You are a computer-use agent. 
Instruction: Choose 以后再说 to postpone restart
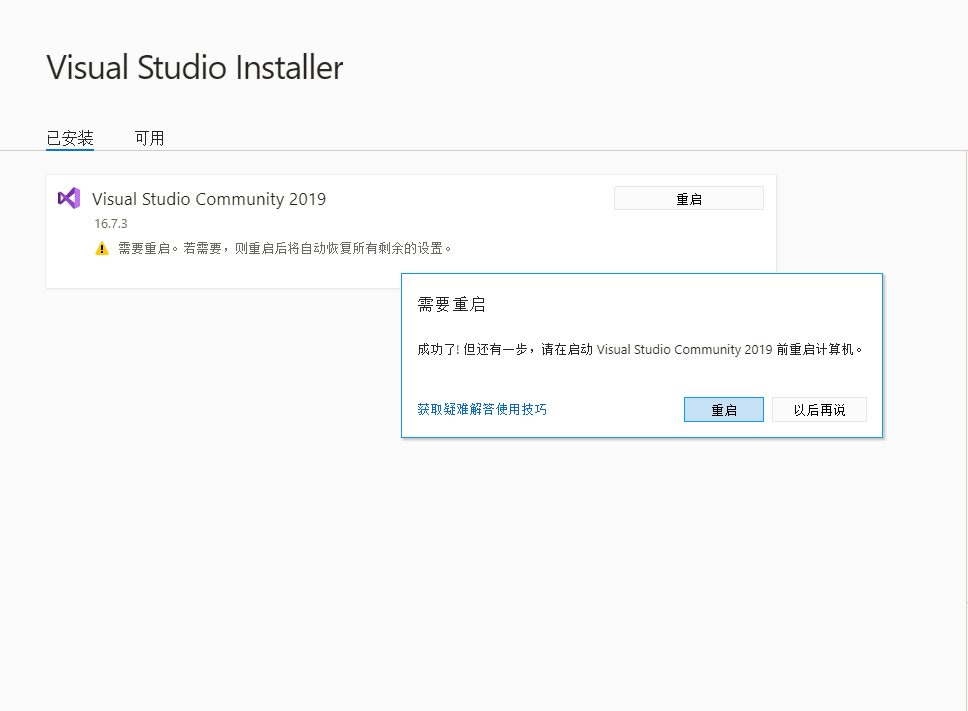coord(819,410)
